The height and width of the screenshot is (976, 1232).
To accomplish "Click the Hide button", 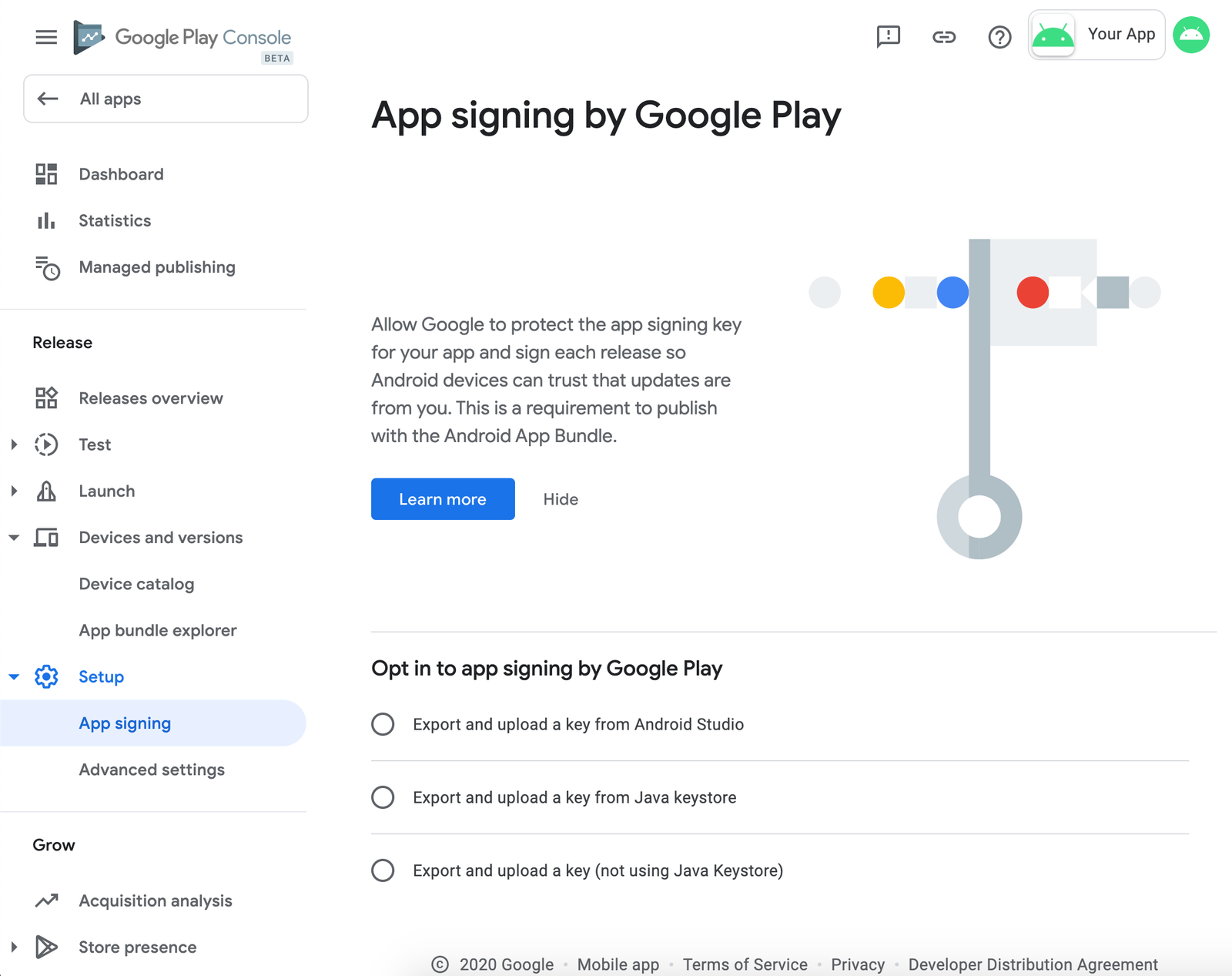I will tap(561, 499).
